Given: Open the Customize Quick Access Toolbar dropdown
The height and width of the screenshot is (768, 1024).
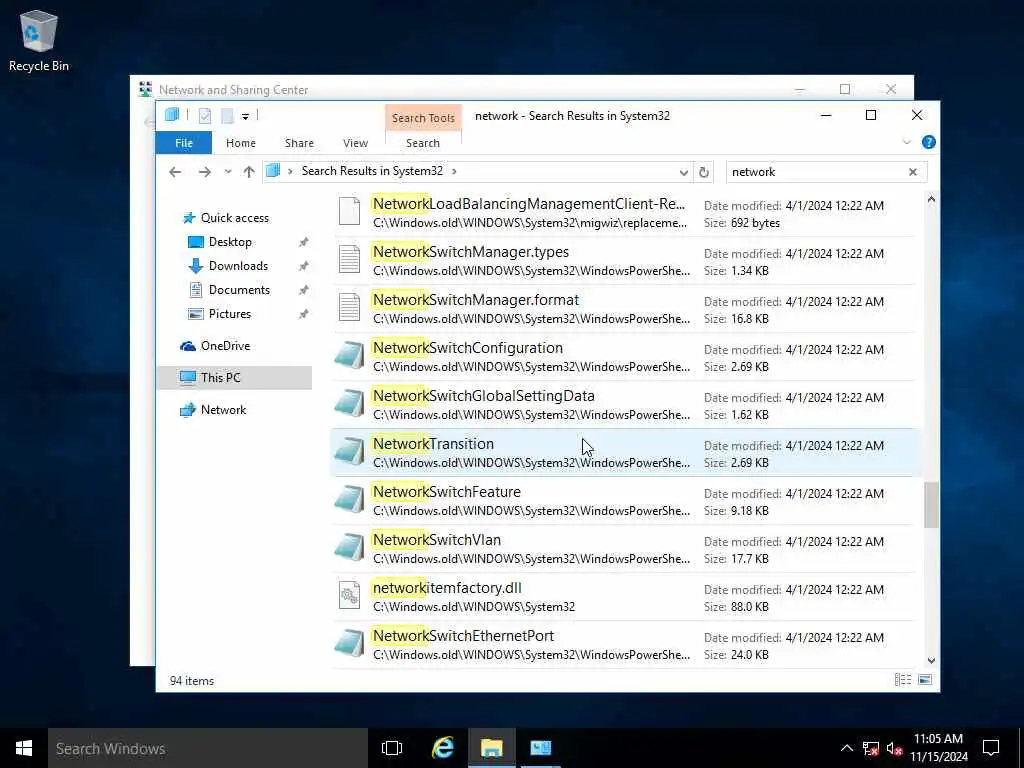Looking at the screenshot, I should pos(245,116).
